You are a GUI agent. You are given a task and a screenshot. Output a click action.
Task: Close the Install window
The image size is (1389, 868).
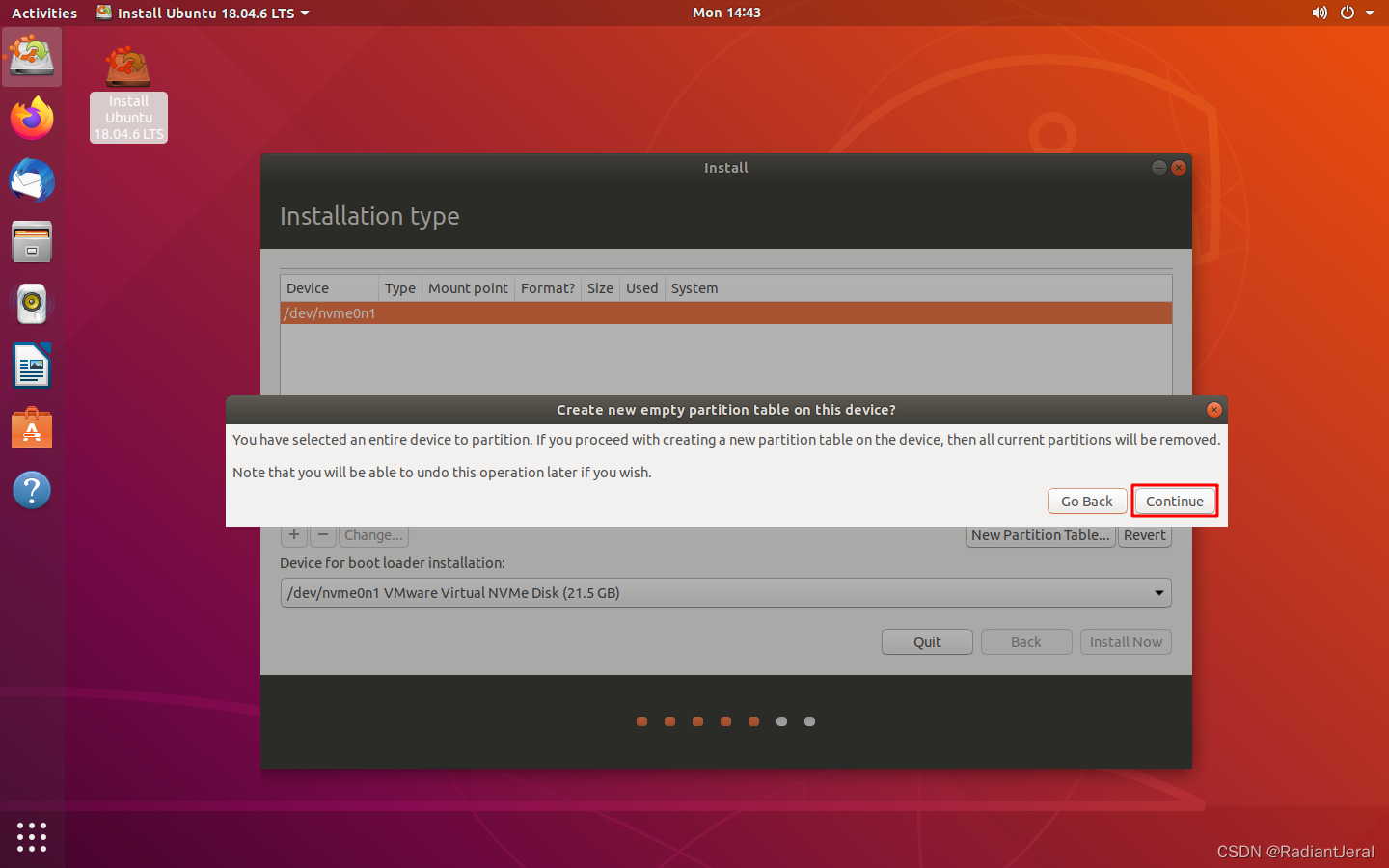tap(1179, 168)
